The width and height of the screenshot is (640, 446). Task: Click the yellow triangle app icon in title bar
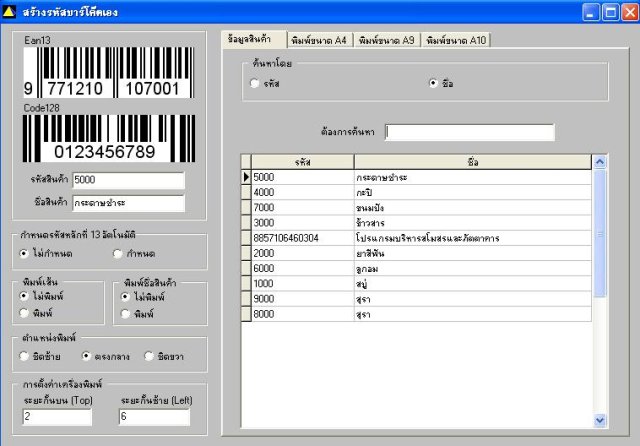coord(9,12)
